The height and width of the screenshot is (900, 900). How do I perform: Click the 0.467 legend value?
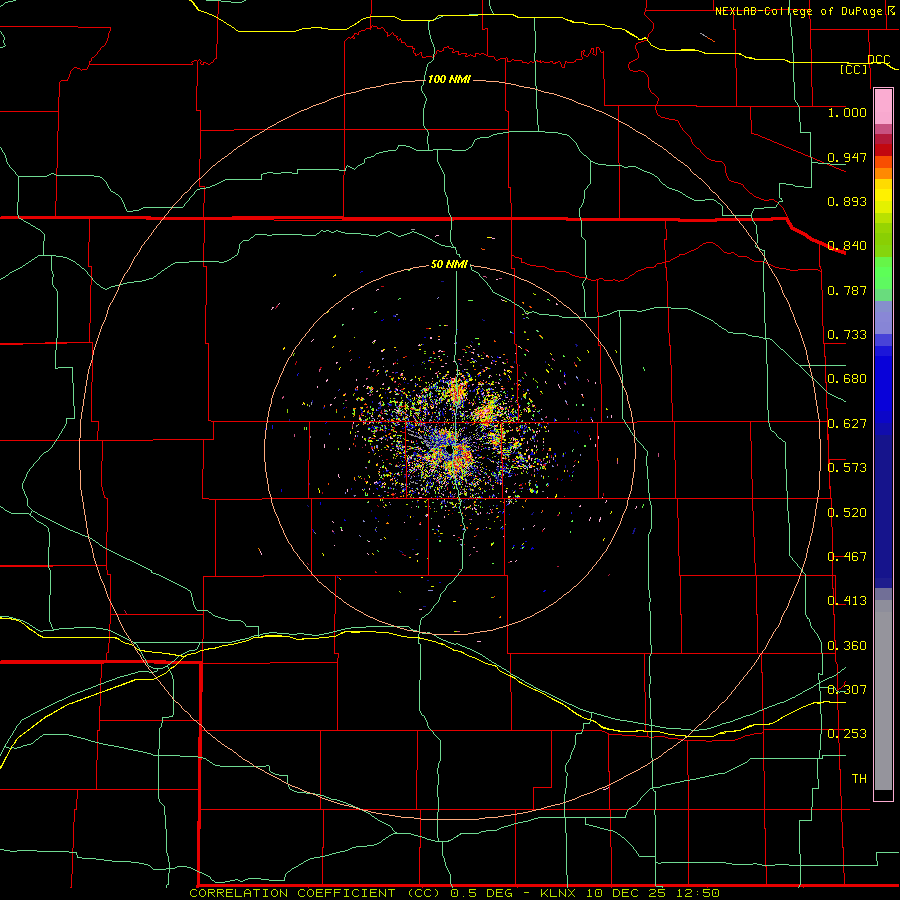tap(847, 557)
